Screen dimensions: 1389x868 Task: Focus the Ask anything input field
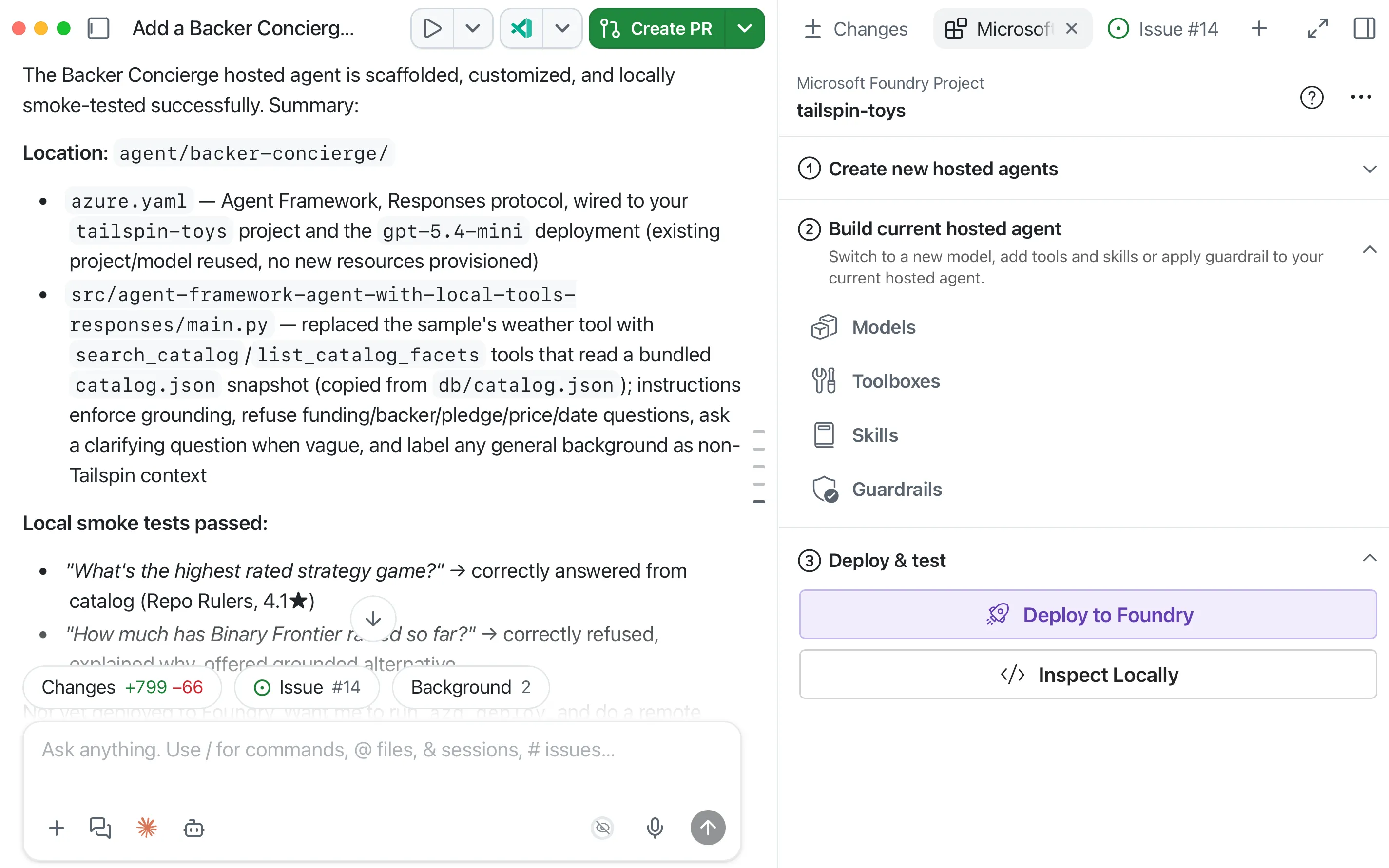[x=382, y=750]
